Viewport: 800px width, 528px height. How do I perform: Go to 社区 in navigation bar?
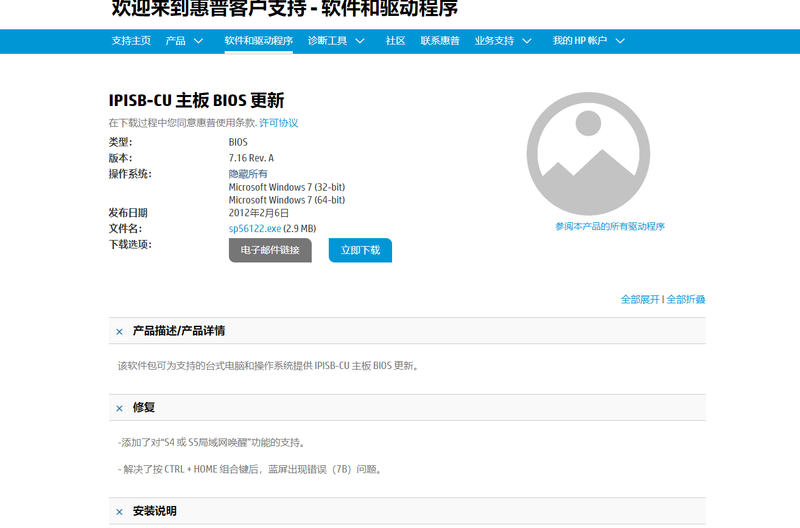(x=395, y=41)
